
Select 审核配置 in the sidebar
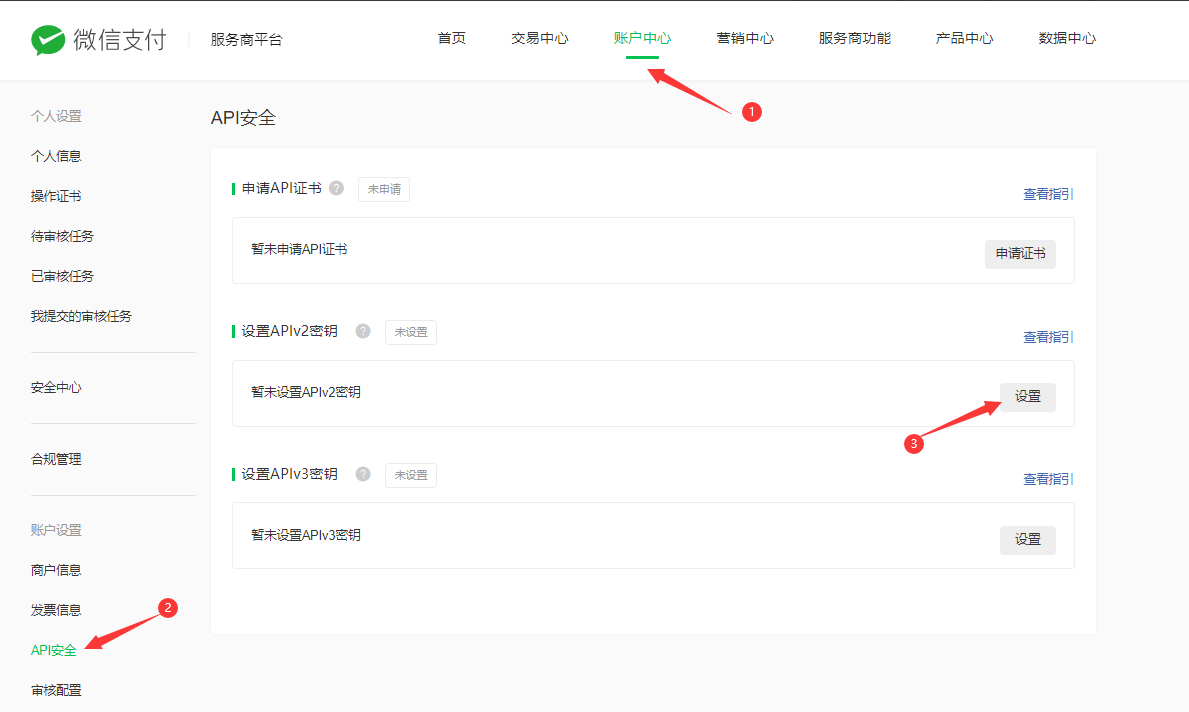pos(56,690)
